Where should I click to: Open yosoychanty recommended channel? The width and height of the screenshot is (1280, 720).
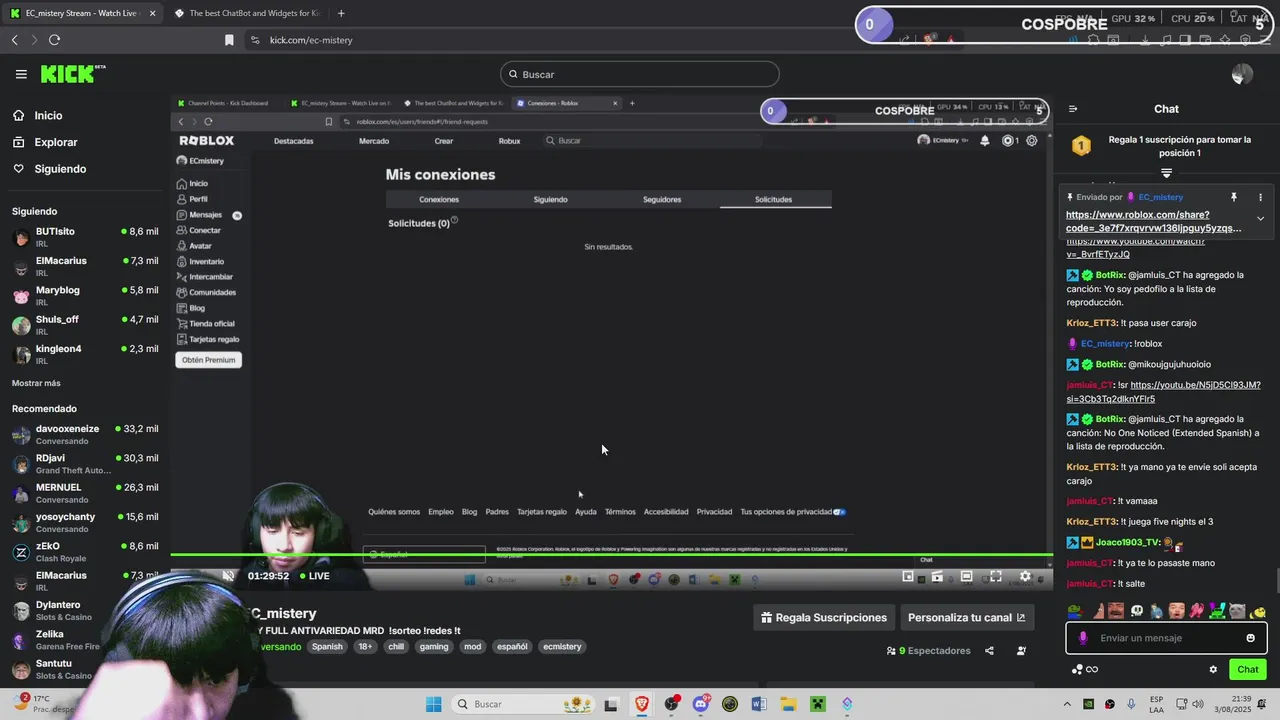(x=85, y=523)
